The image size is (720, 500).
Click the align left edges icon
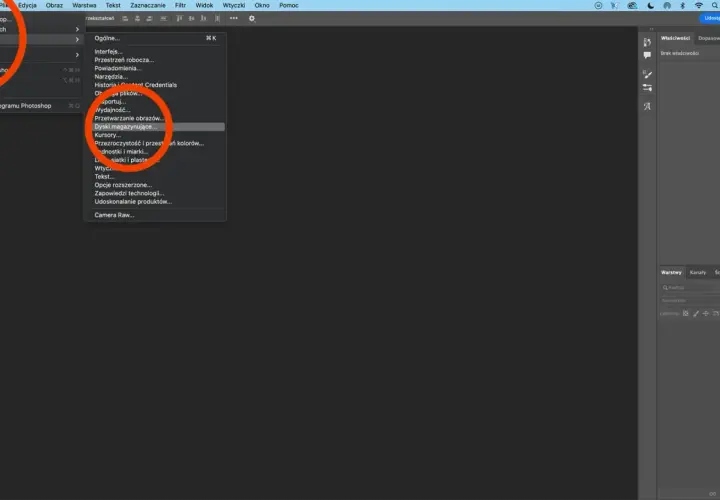[x=125, y=18]
